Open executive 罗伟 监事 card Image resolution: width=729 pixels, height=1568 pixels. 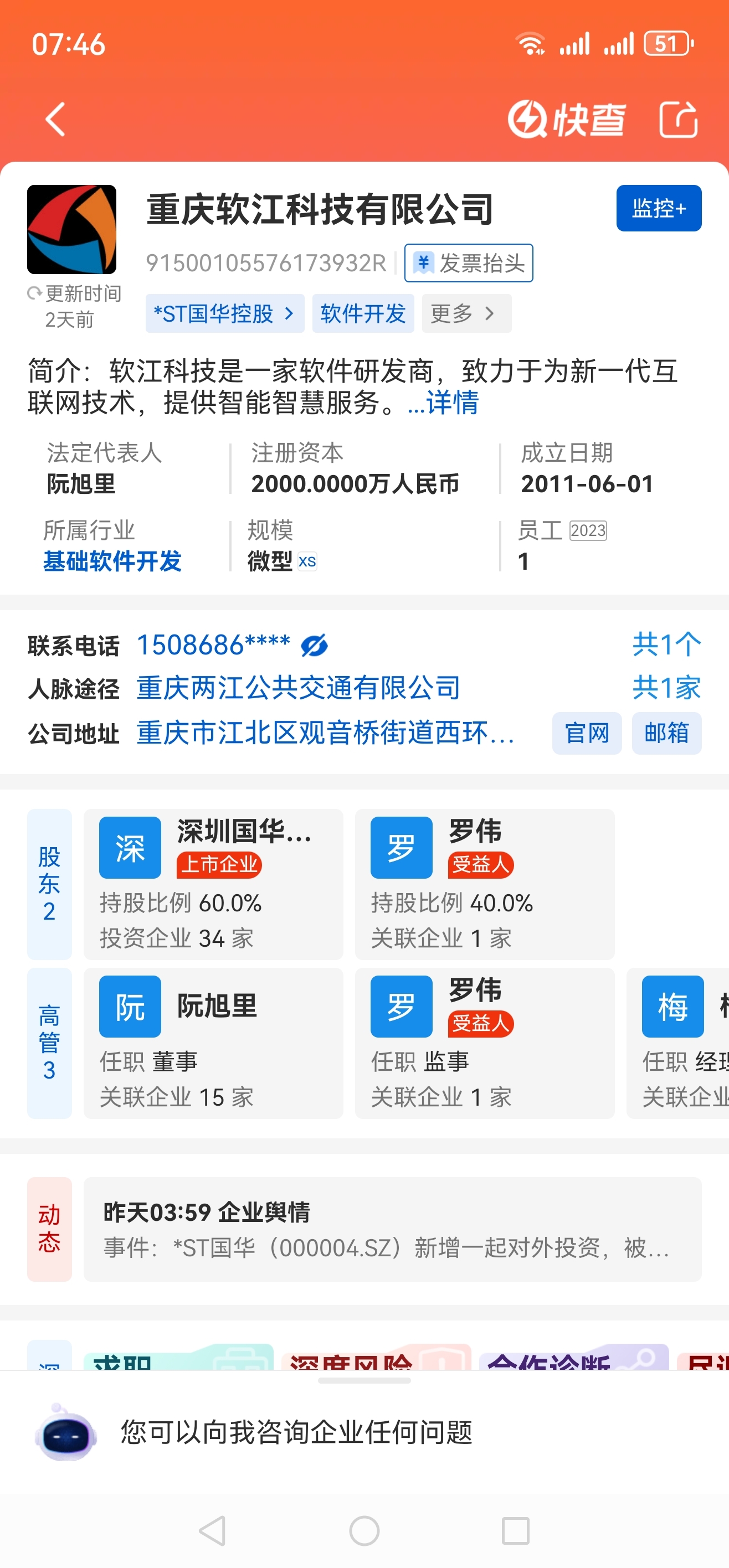click(485, 1043)
